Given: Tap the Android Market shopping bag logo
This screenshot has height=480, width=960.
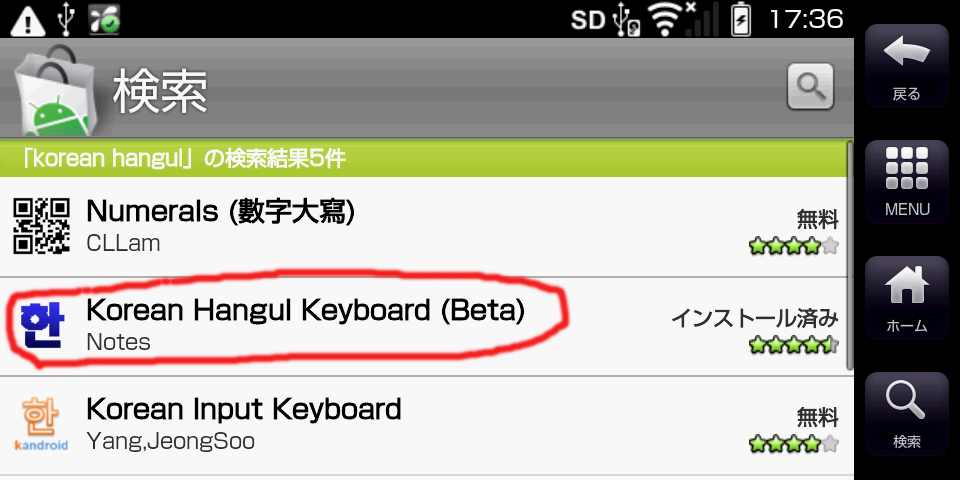Looking at the screenshot, I should point(53,90).
